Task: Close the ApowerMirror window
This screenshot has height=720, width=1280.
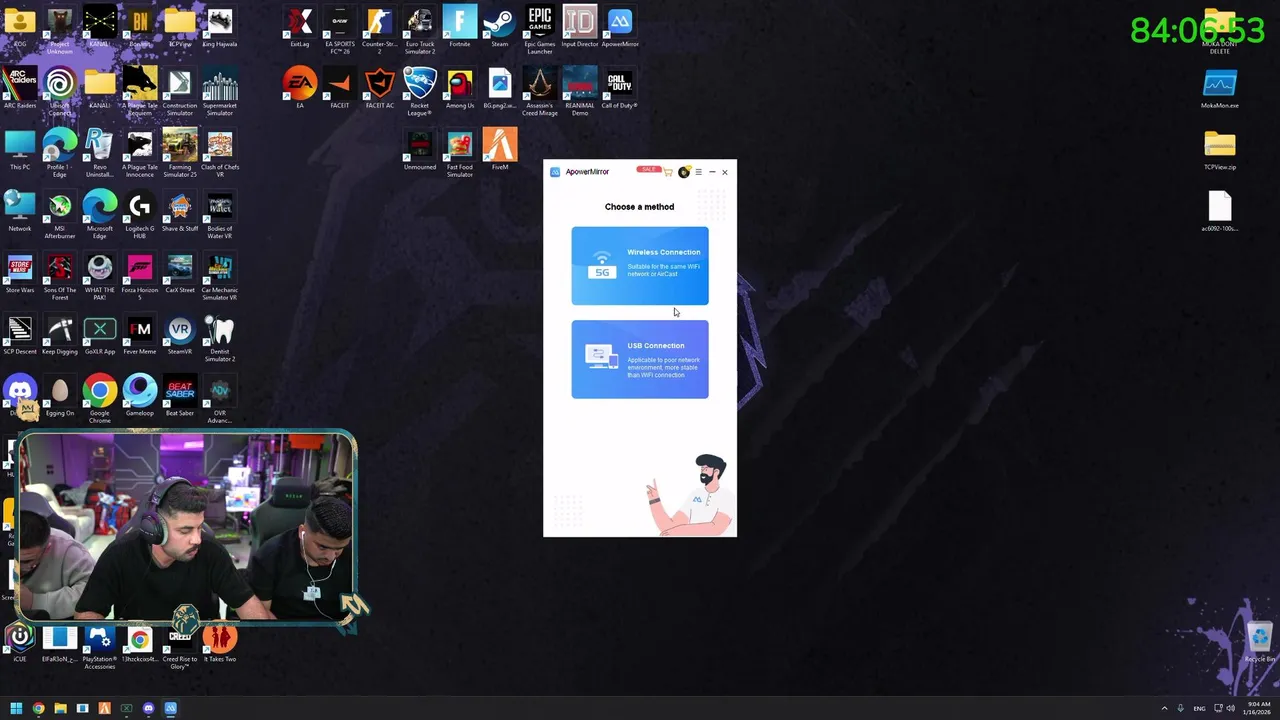Action: point(725,172)
